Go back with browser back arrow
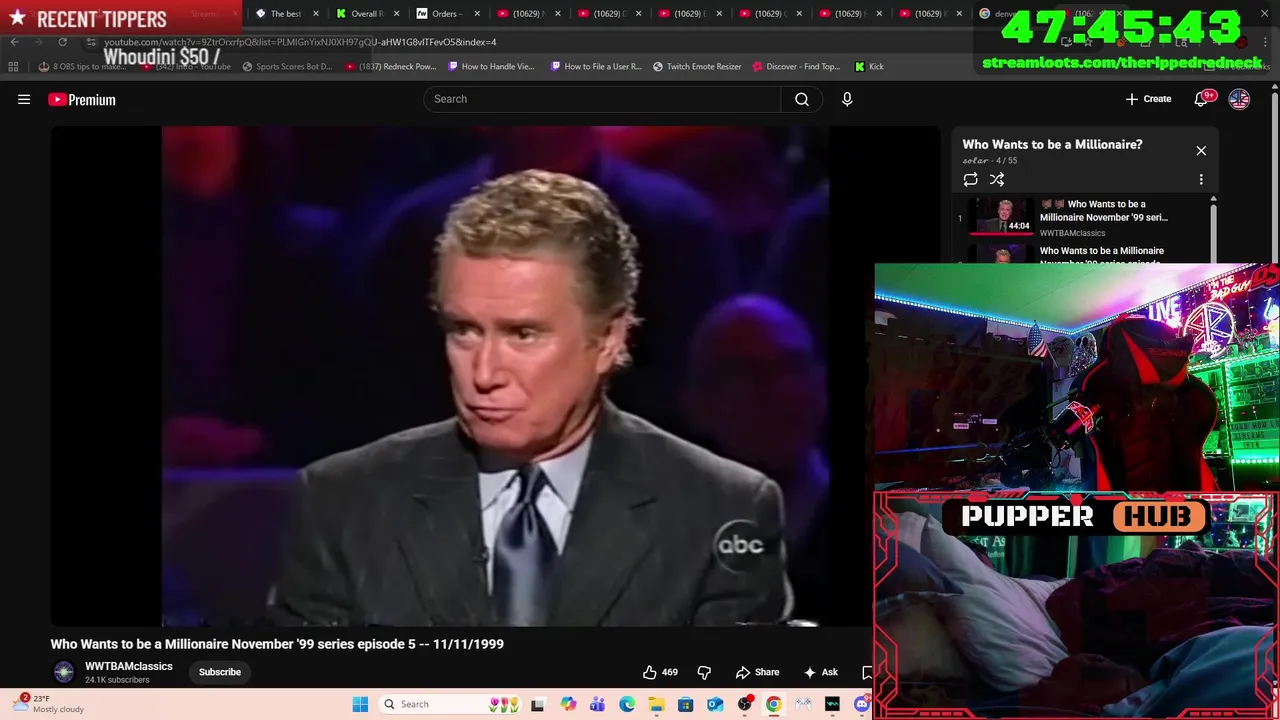 tap(14, 42)
